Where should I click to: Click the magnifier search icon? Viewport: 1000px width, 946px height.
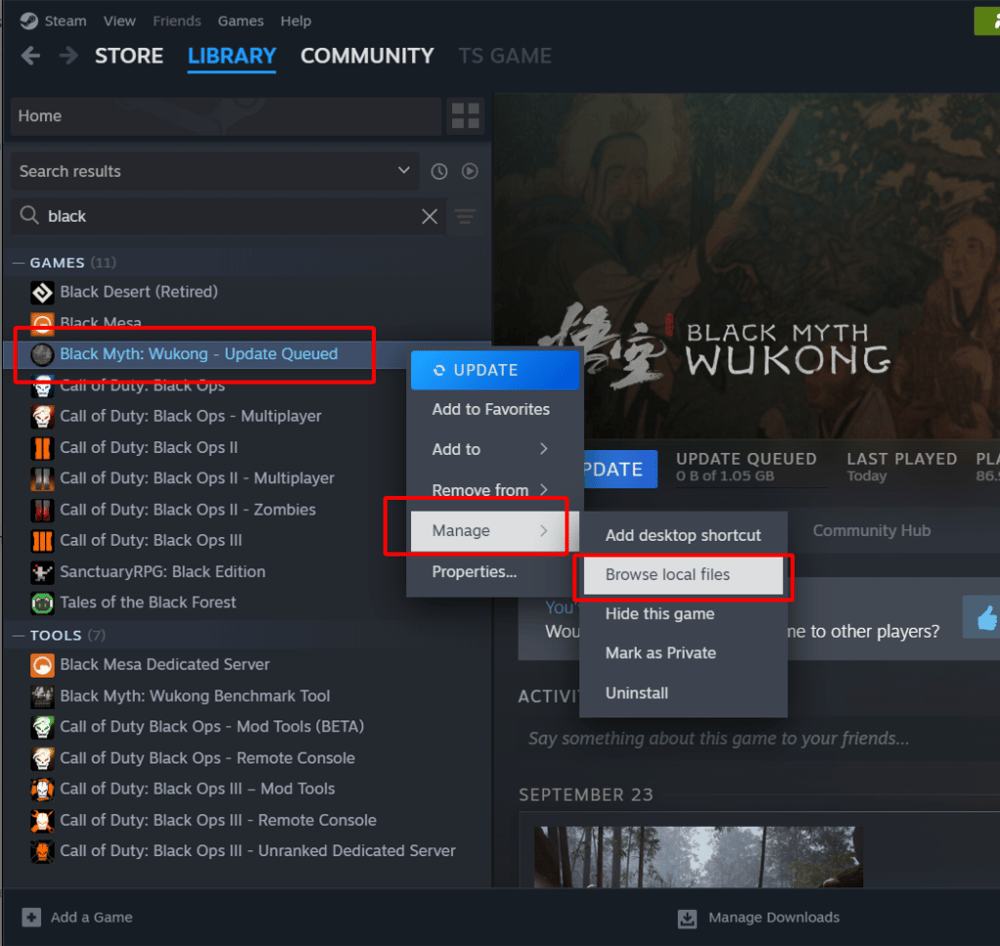(x=29, y=216)
